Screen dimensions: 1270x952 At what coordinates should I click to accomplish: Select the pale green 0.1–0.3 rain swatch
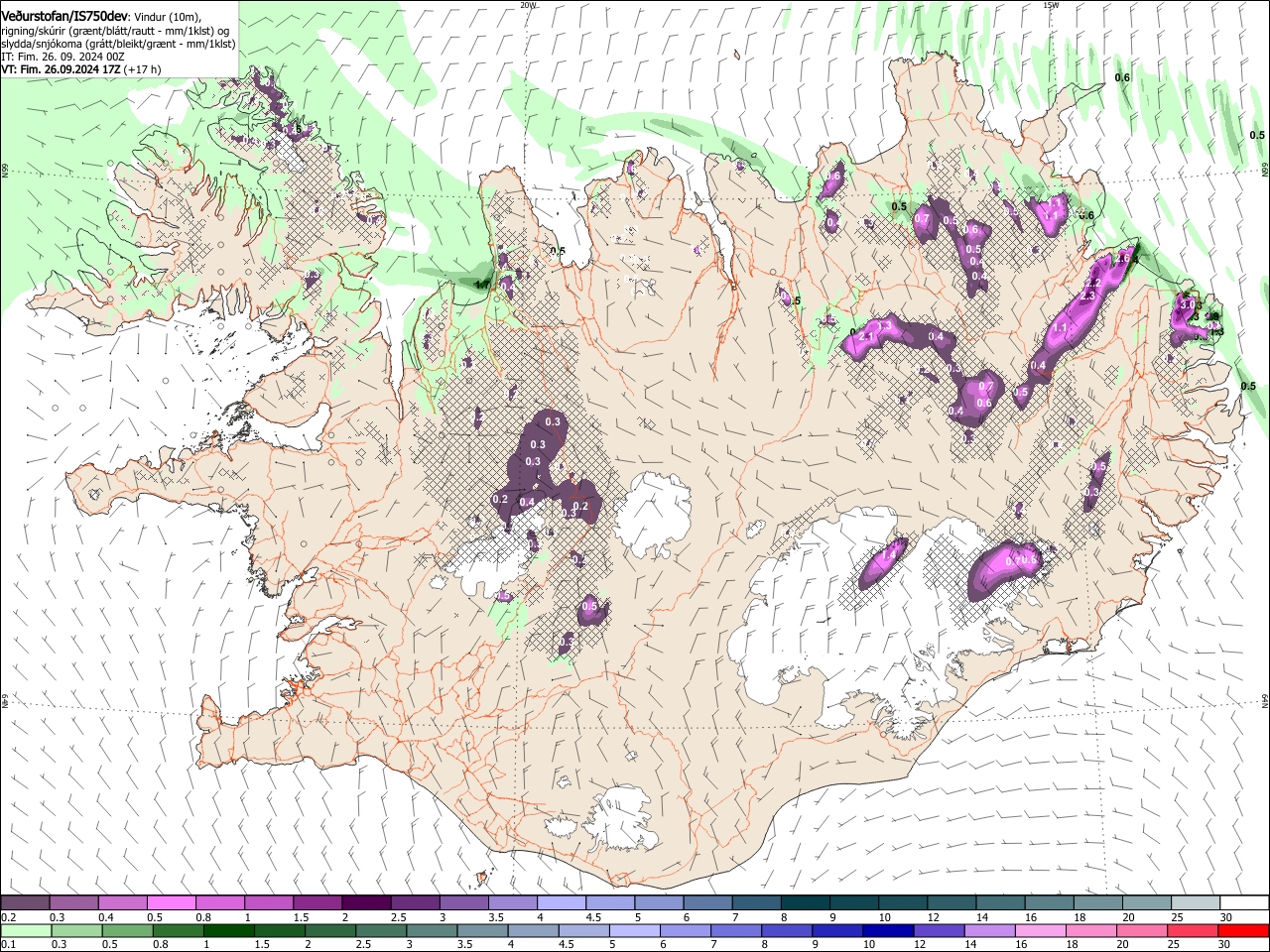coord(25,930)
